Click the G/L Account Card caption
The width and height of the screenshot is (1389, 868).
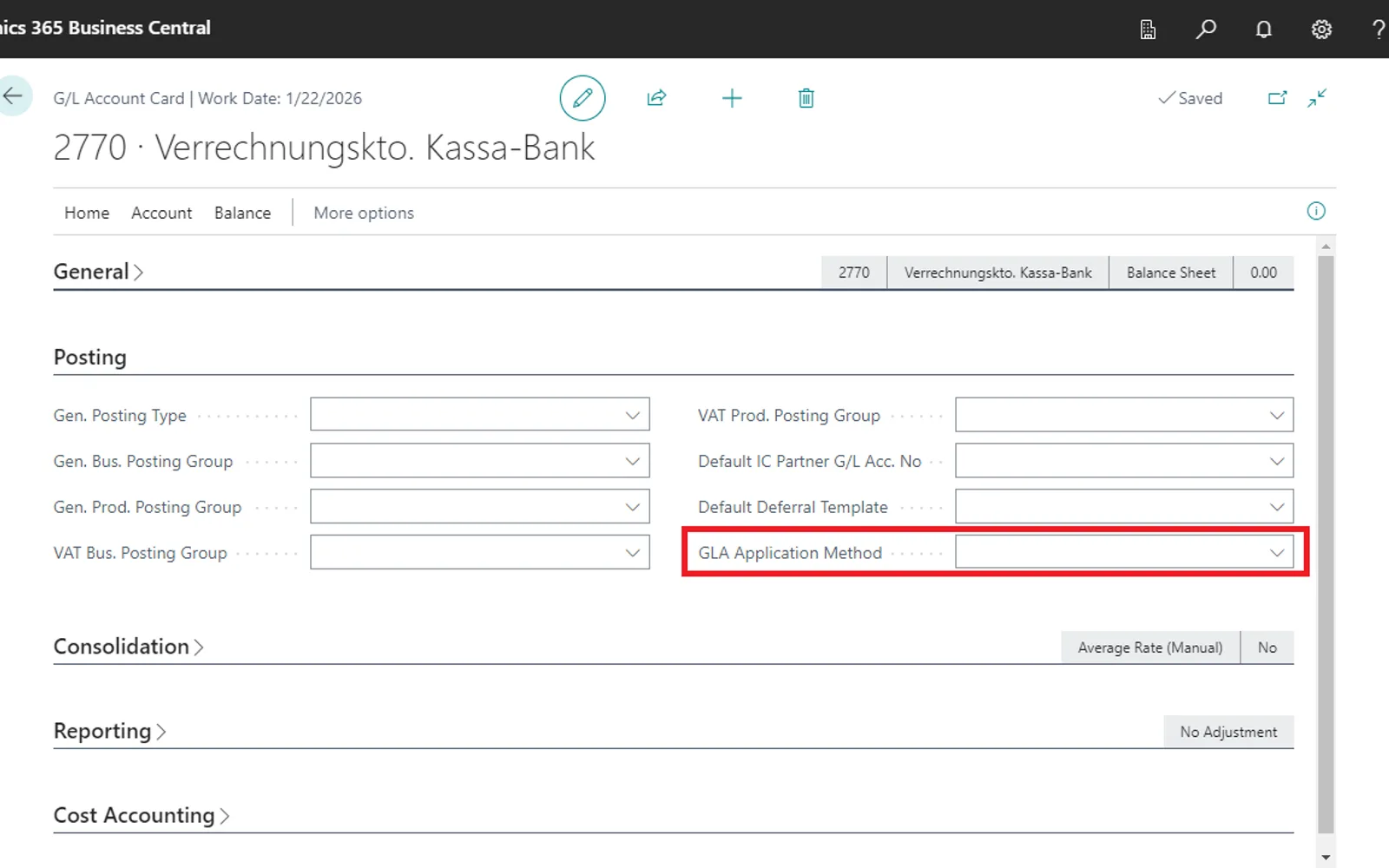pyautogui.click(x=119, y=98)
